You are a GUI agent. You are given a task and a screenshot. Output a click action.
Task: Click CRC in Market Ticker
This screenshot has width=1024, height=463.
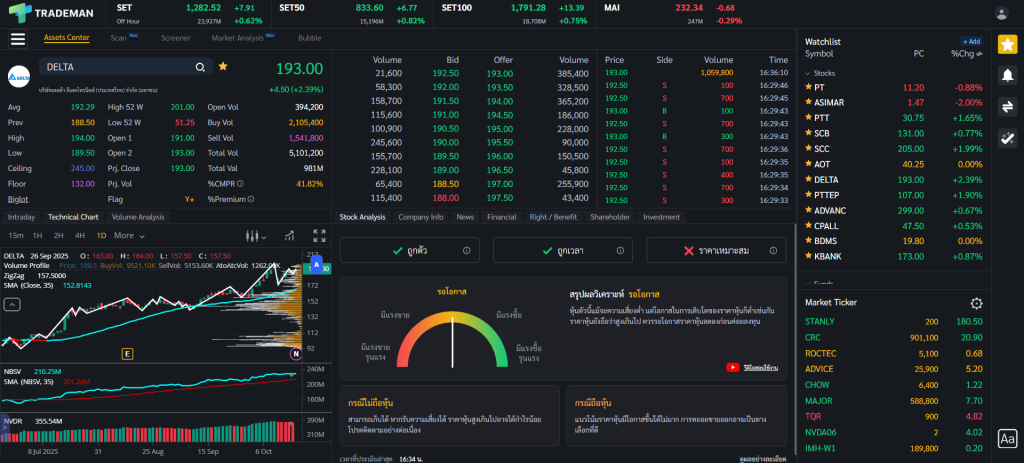pos(812,338)
